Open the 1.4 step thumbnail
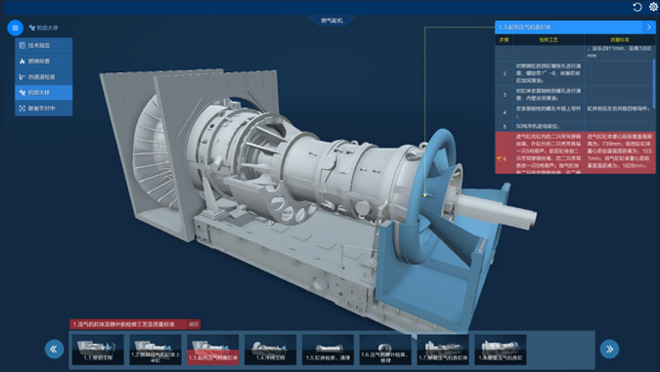The width and height of the screenshot is (660, 372). [x=270, y=349]
